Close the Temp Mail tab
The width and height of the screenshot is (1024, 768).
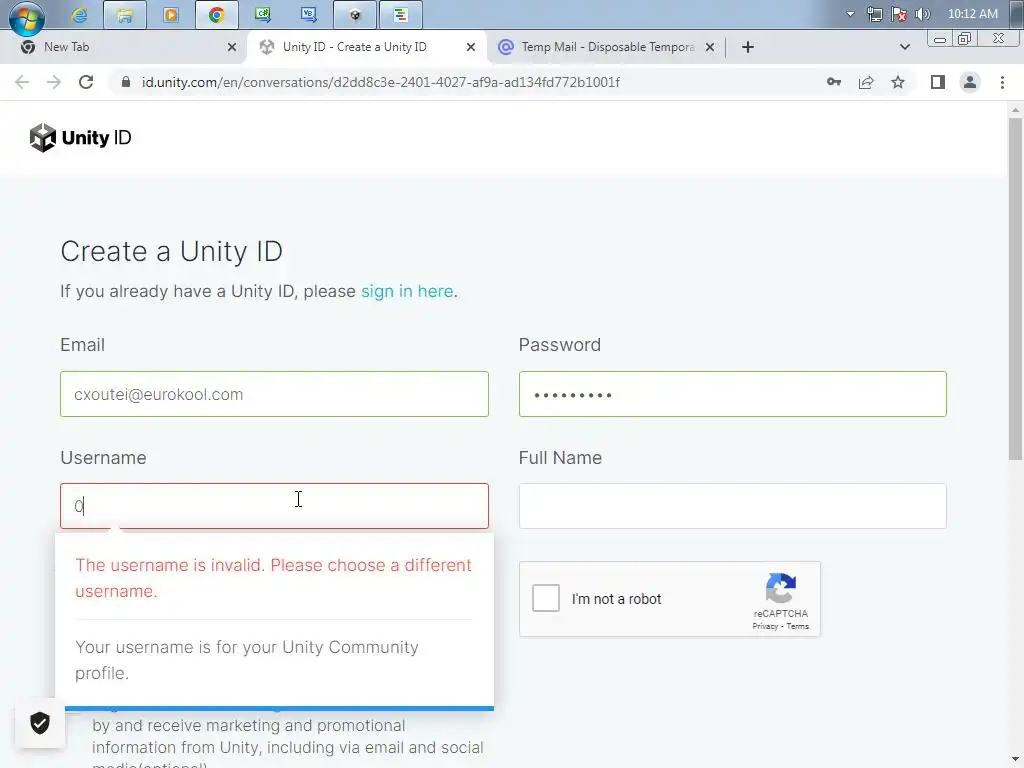[x=710, y=47]
